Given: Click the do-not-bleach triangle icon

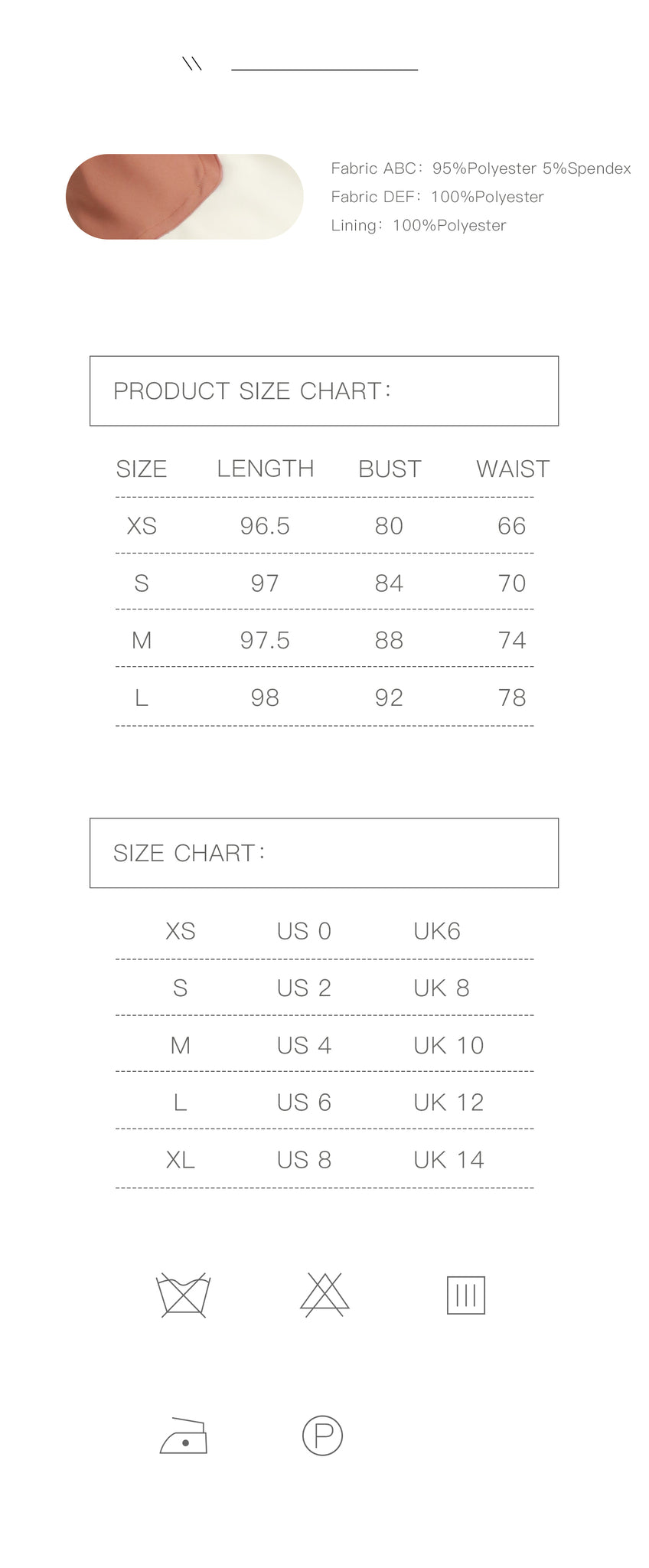Looking at the screenshot, I should [x=324, y=1295].
